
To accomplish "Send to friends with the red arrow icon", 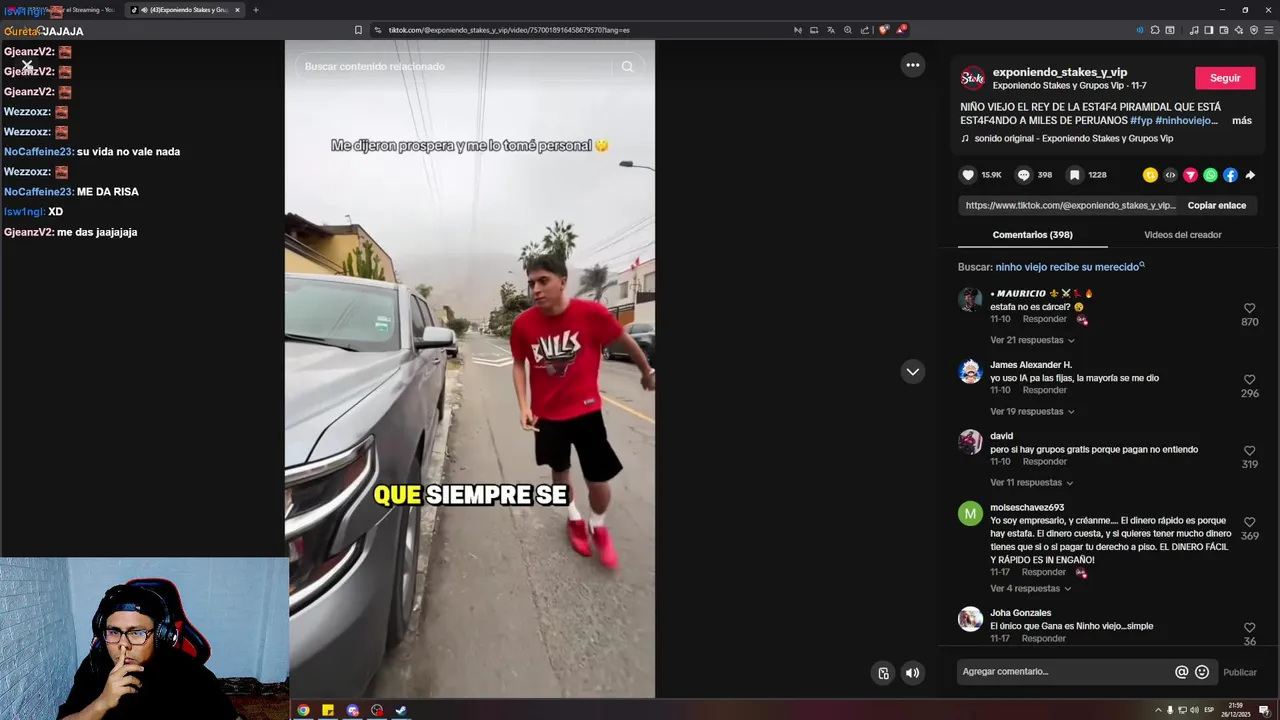I will pyautogui.click(x=1190, y=175).
